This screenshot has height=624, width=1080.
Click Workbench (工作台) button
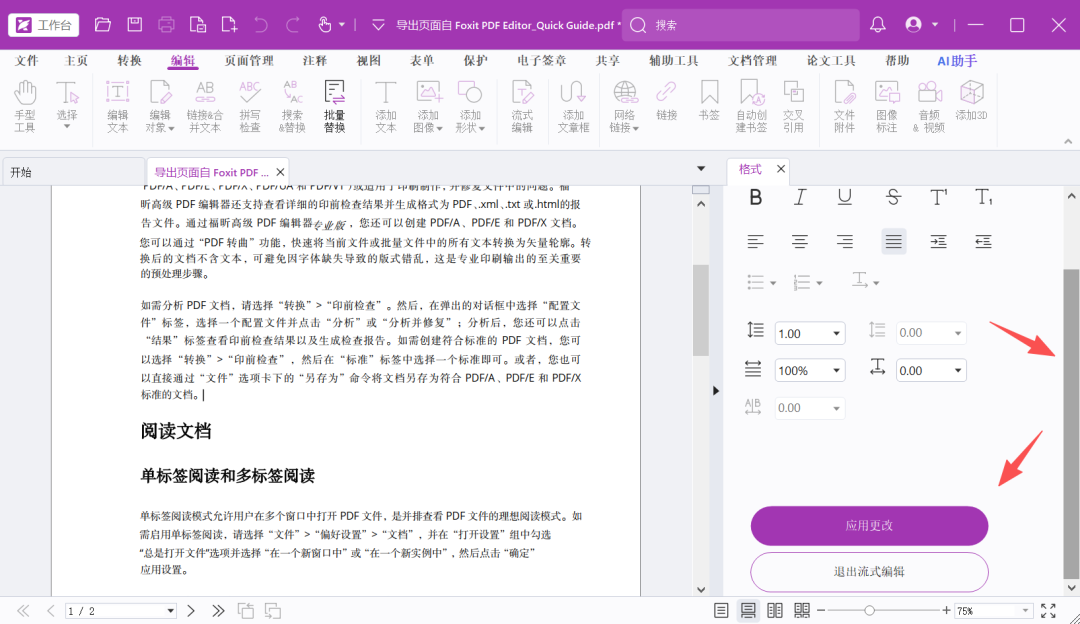point(43,25)
